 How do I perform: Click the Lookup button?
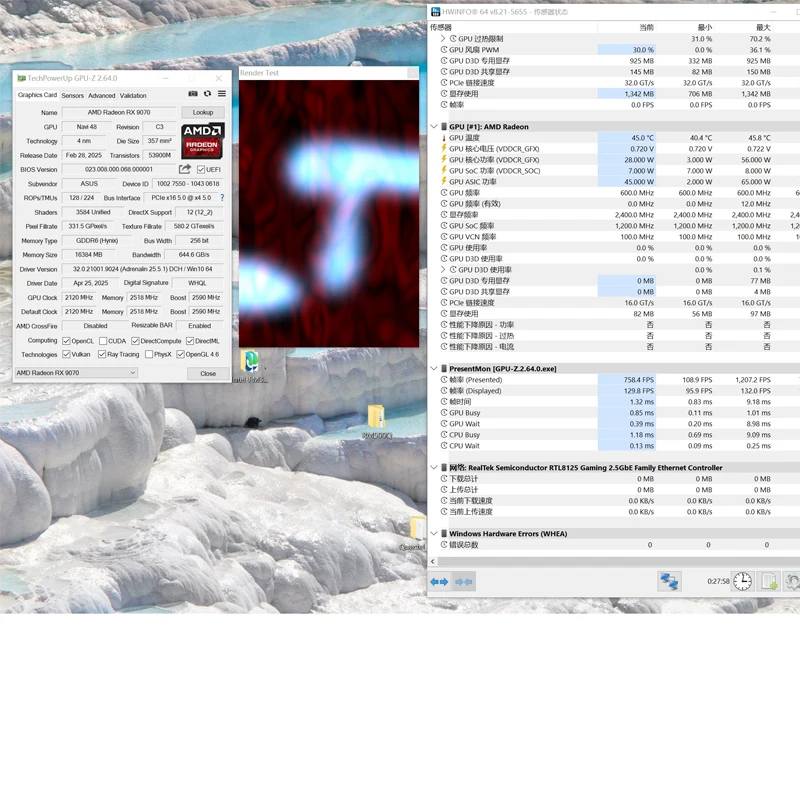[x=203, y=112]
